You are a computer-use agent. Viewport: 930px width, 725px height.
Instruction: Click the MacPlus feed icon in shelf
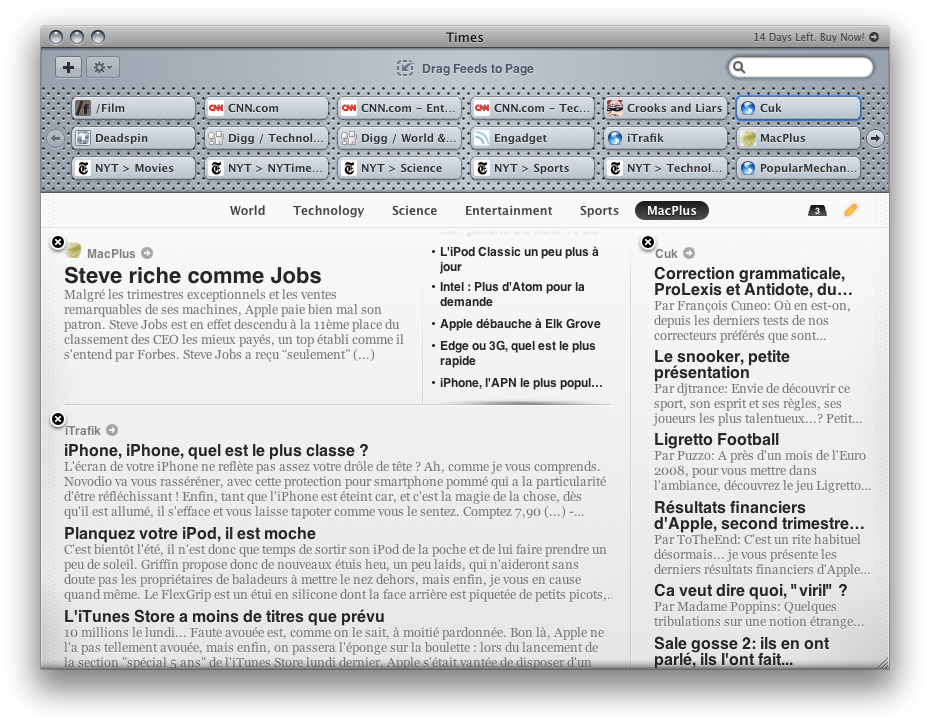click(x=748, y=138)
